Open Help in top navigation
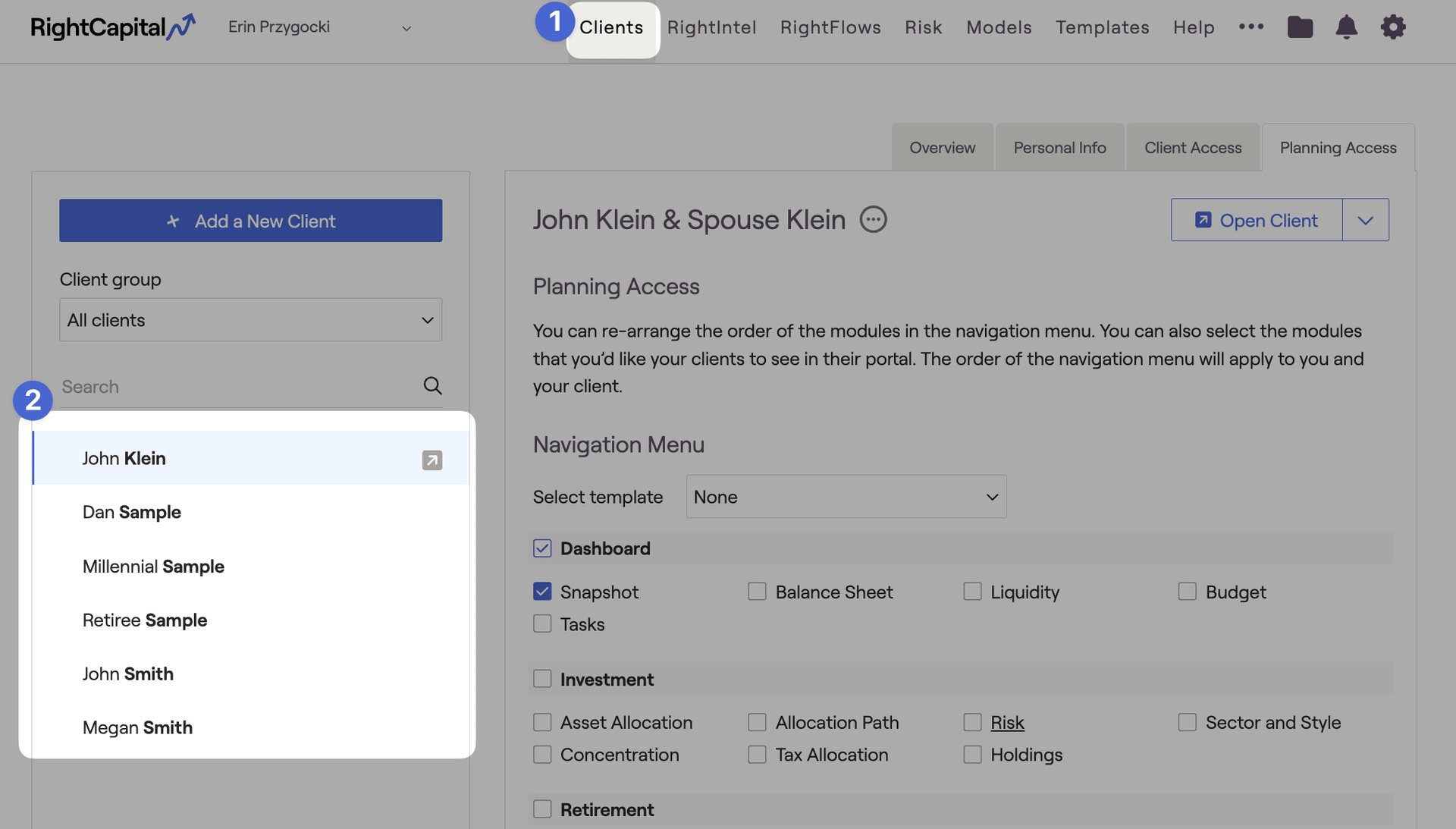 (x=1194, y=27)
